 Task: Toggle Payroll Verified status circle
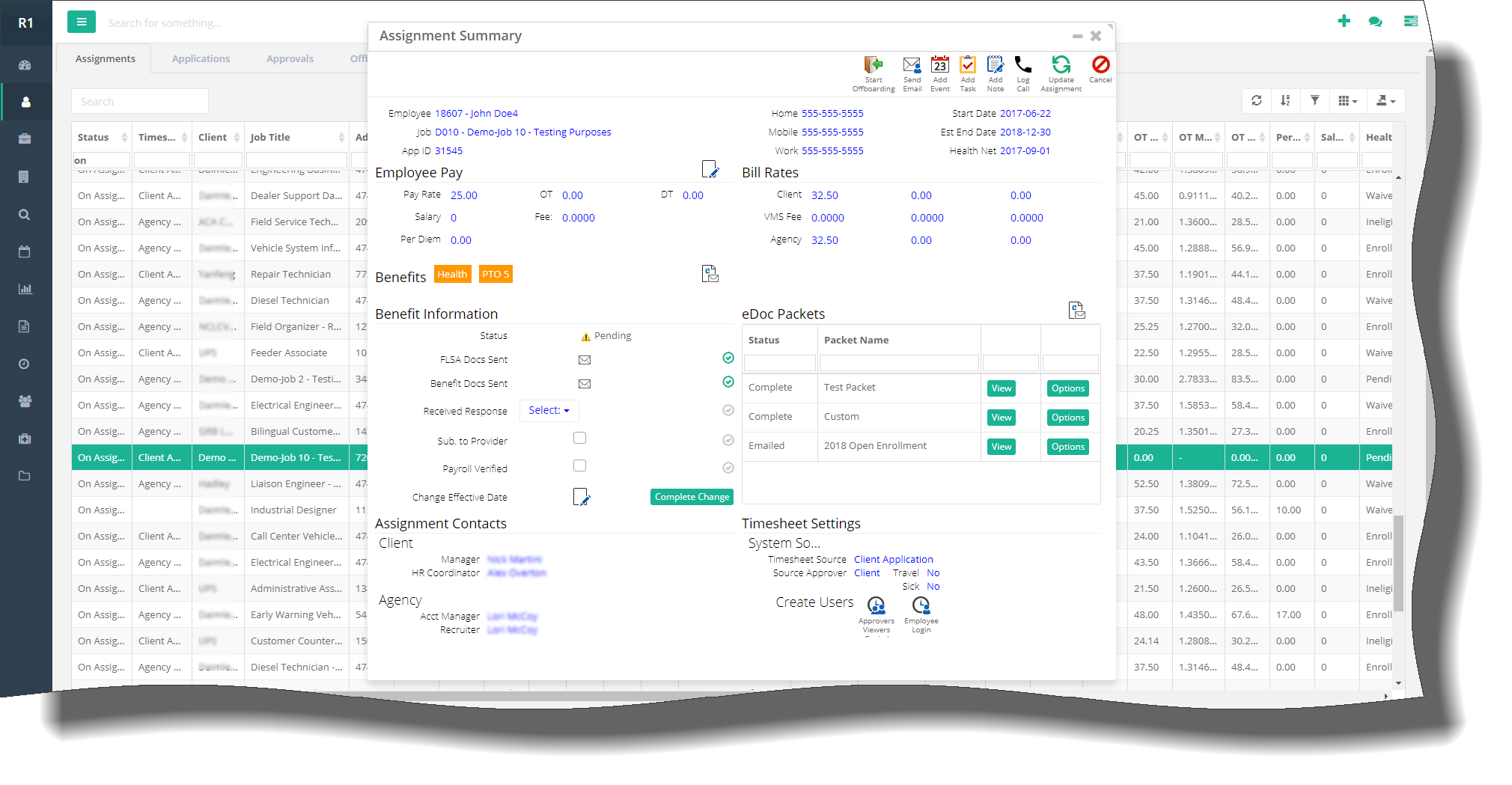click(728, 468)
